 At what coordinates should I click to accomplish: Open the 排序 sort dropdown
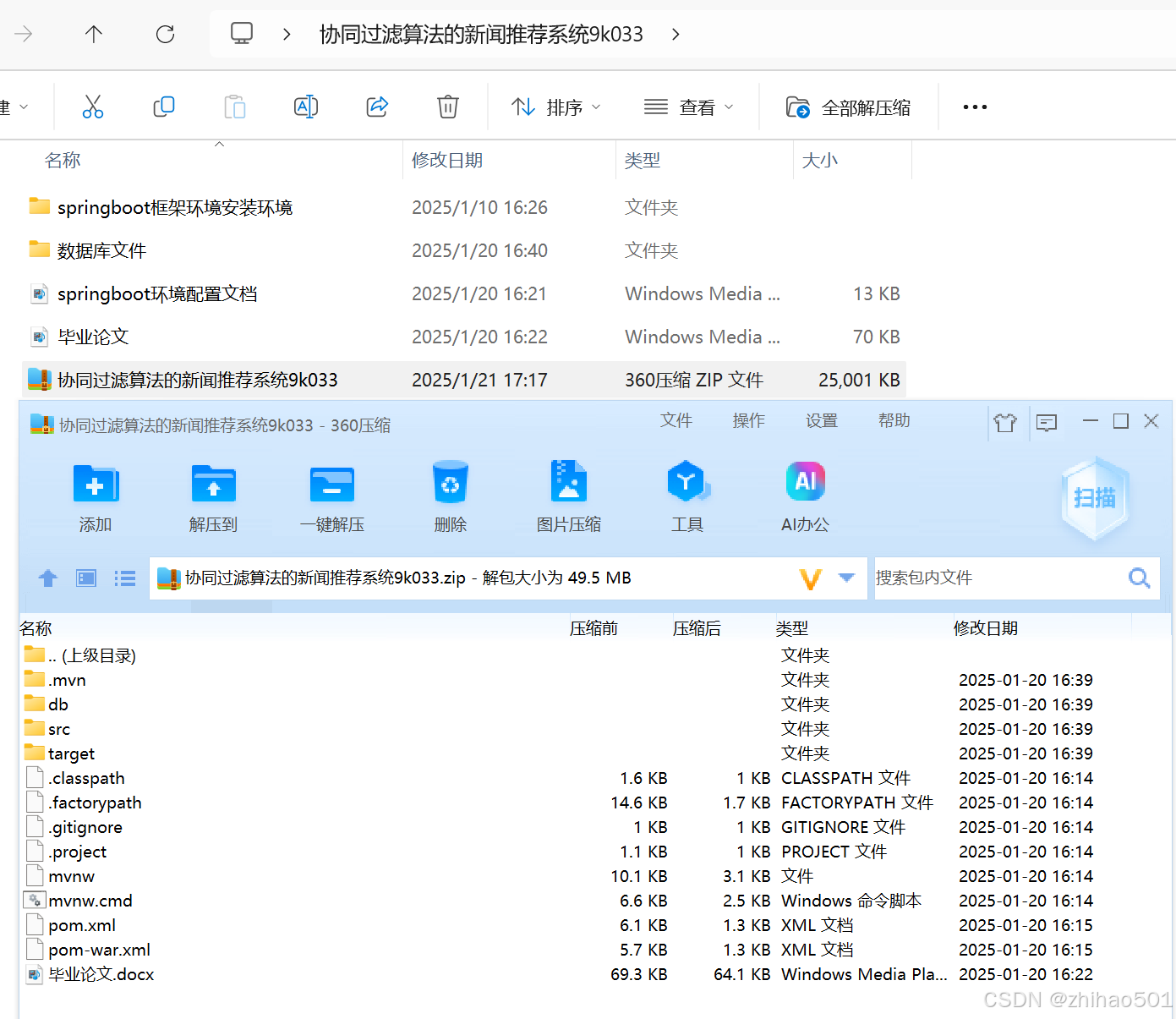pos(556,107)
